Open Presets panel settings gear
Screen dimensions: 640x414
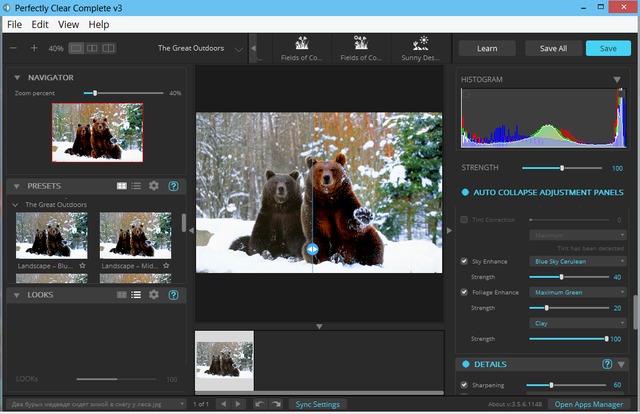click(154, 186)
